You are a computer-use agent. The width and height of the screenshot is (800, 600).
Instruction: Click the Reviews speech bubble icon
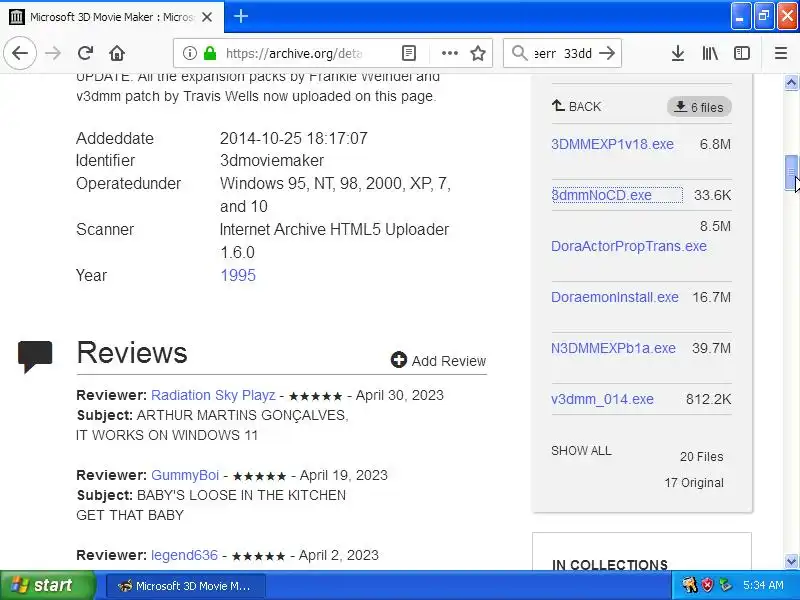[35, 356]
